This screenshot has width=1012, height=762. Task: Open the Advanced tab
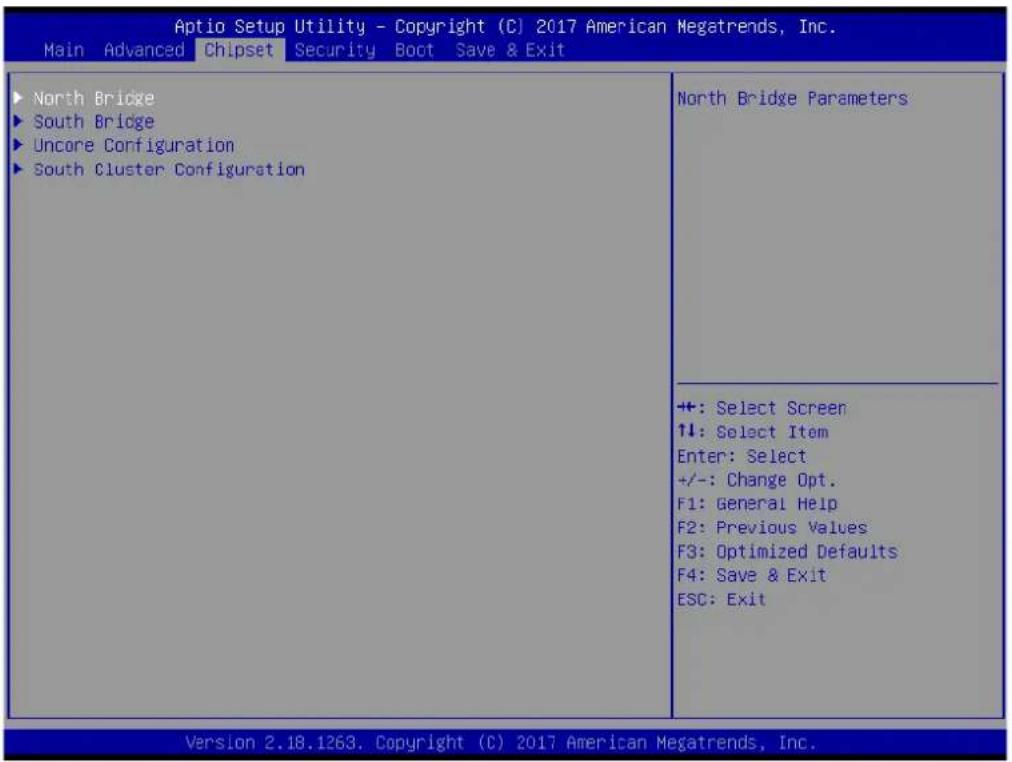[144, 50]
